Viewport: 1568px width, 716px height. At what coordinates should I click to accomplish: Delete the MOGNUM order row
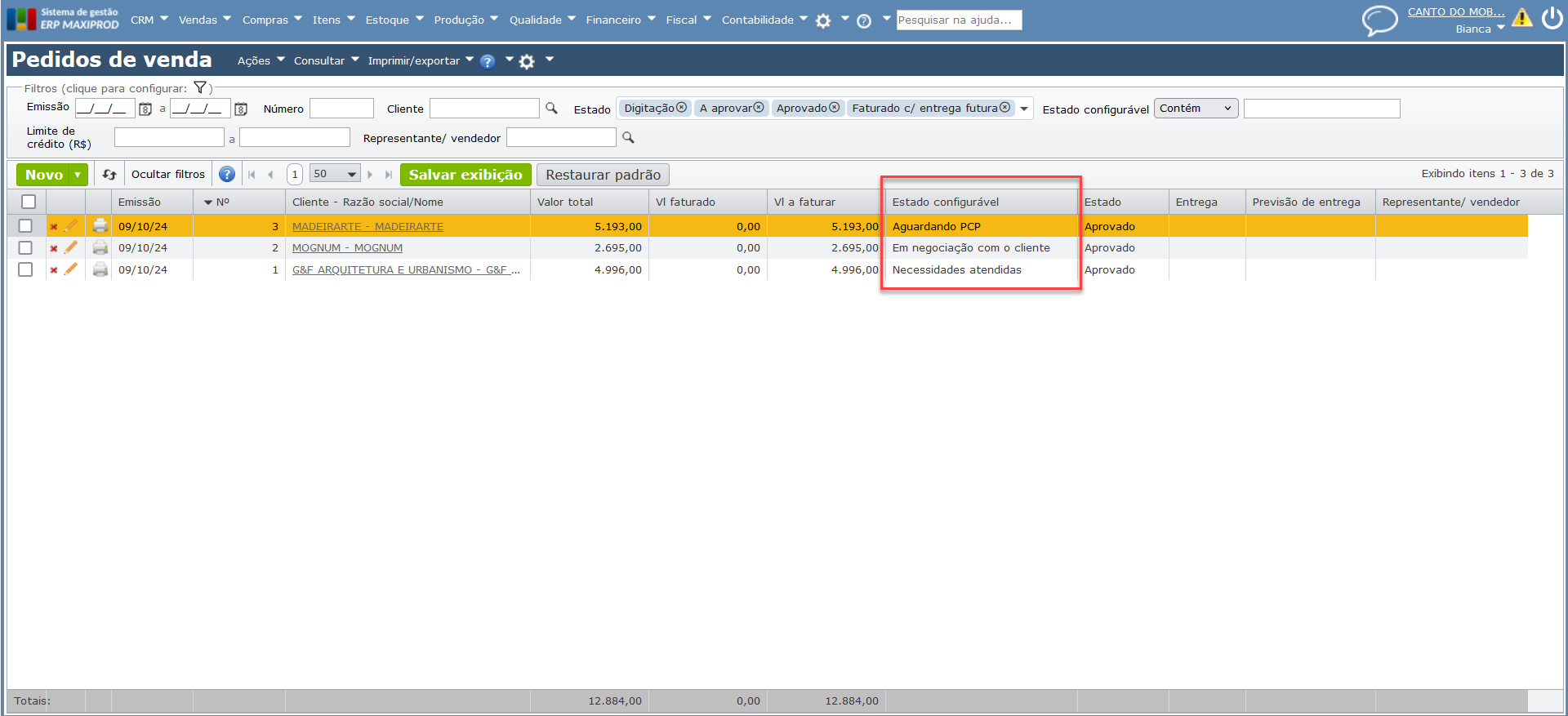tap(54, 248)
